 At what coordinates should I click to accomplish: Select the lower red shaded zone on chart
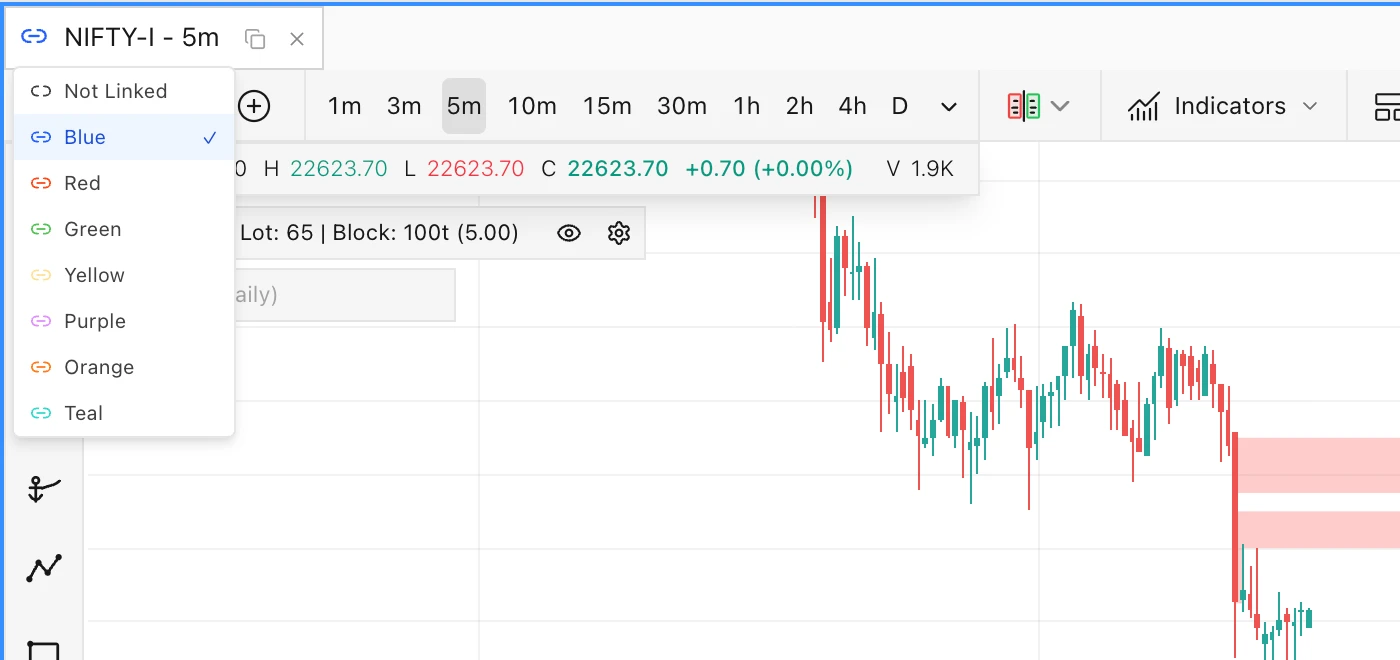pyautogui.click(x=1320, y=530)
